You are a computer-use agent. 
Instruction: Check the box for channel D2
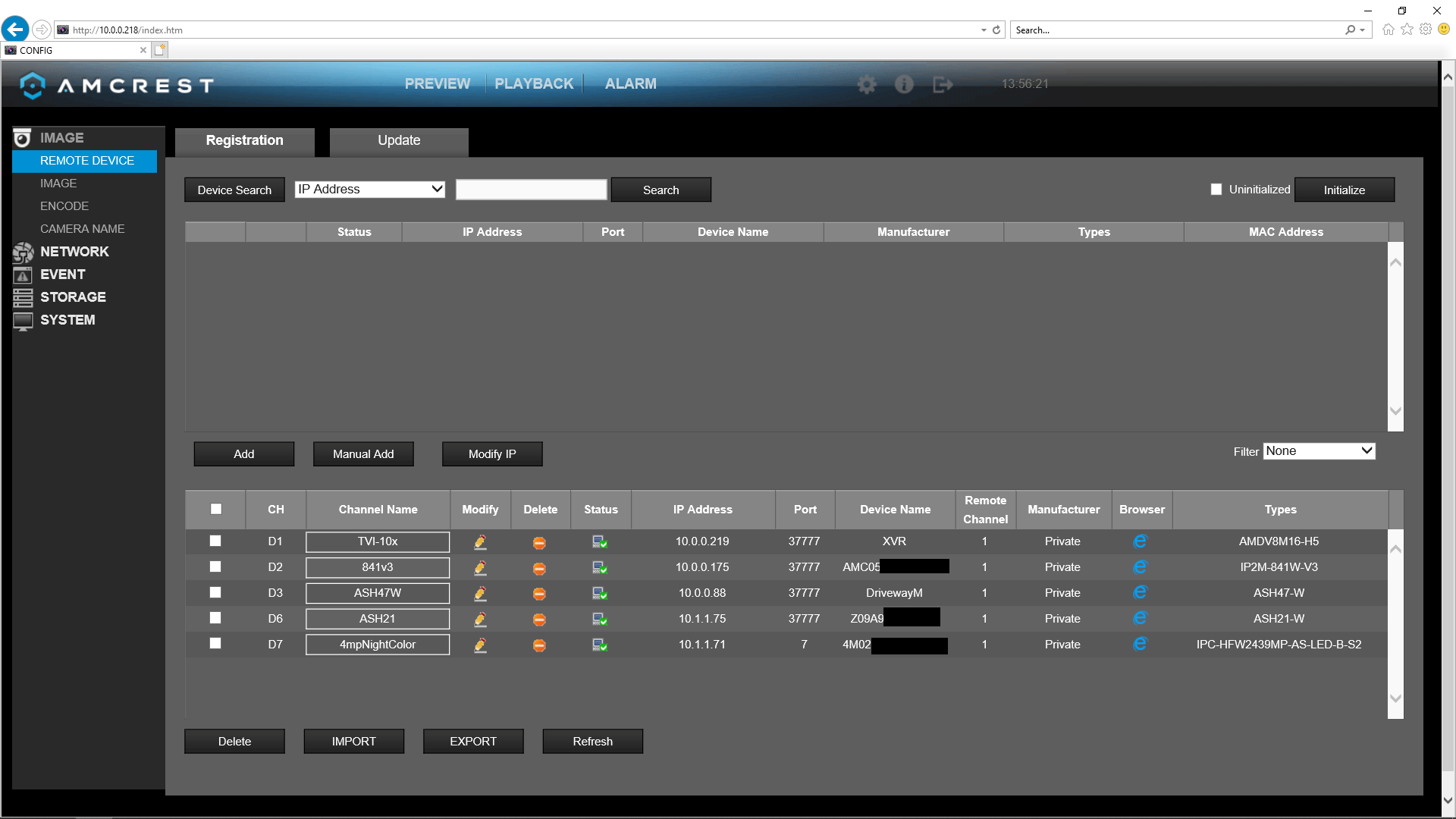tap(215, 566)
